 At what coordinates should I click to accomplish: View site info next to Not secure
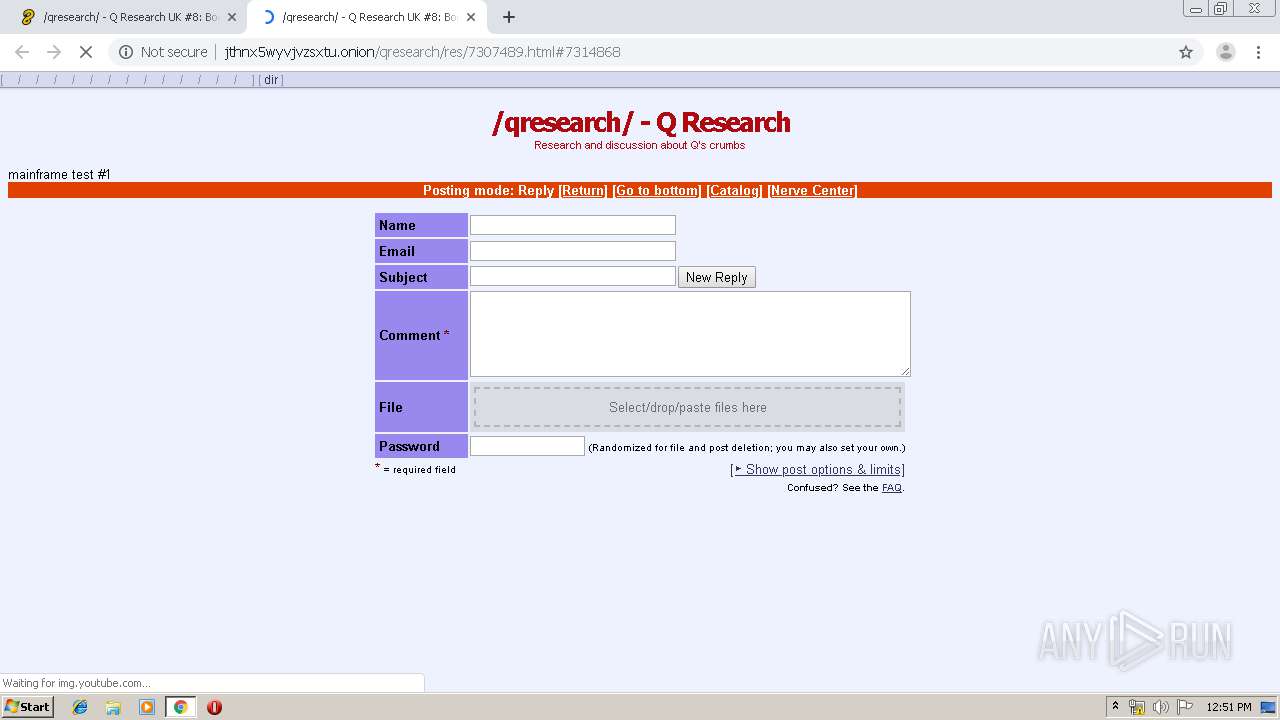(126, 52)
